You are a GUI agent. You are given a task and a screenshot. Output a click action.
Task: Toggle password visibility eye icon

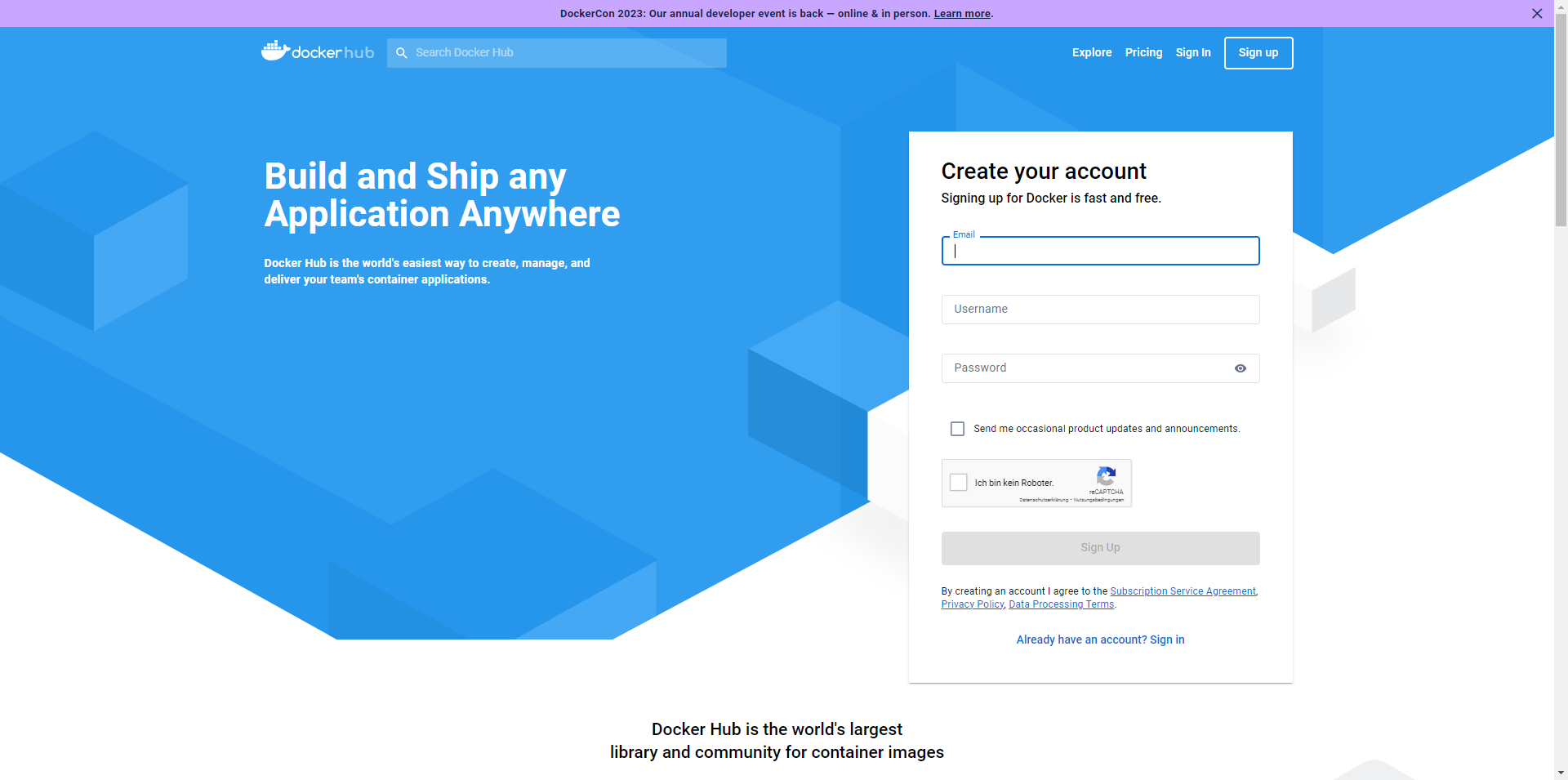[x=1241, y=368]
